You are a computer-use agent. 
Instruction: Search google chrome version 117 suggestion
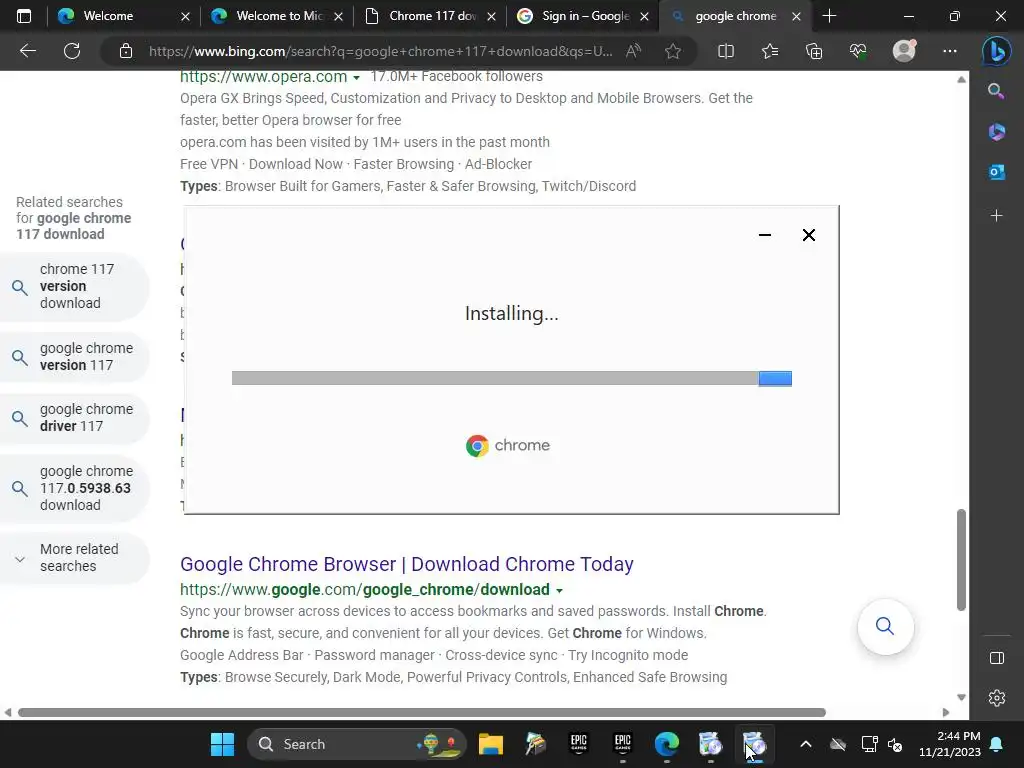click(74, 357)
